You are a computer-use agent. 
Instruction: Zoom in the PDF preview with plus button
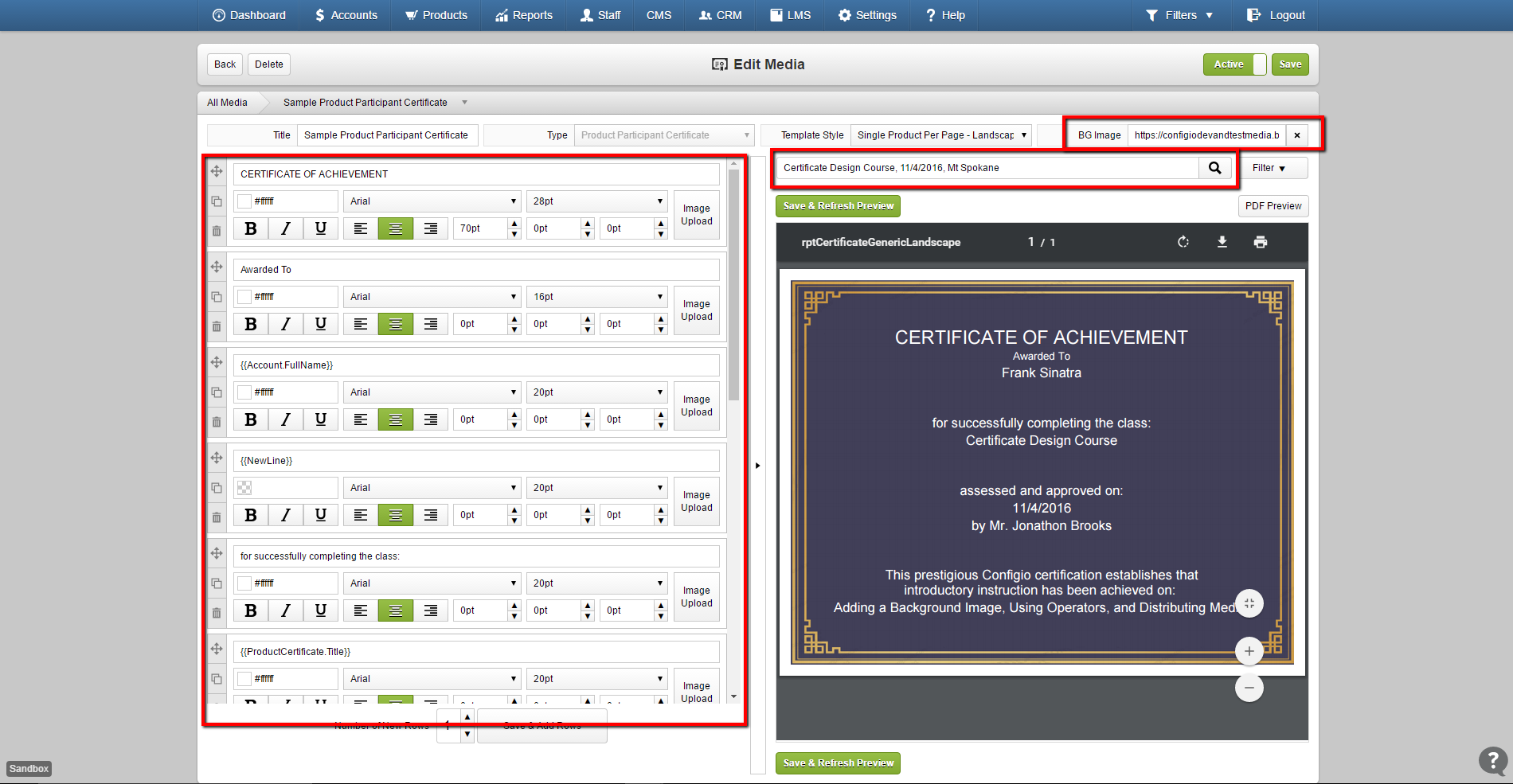(x=1249, y=651)
